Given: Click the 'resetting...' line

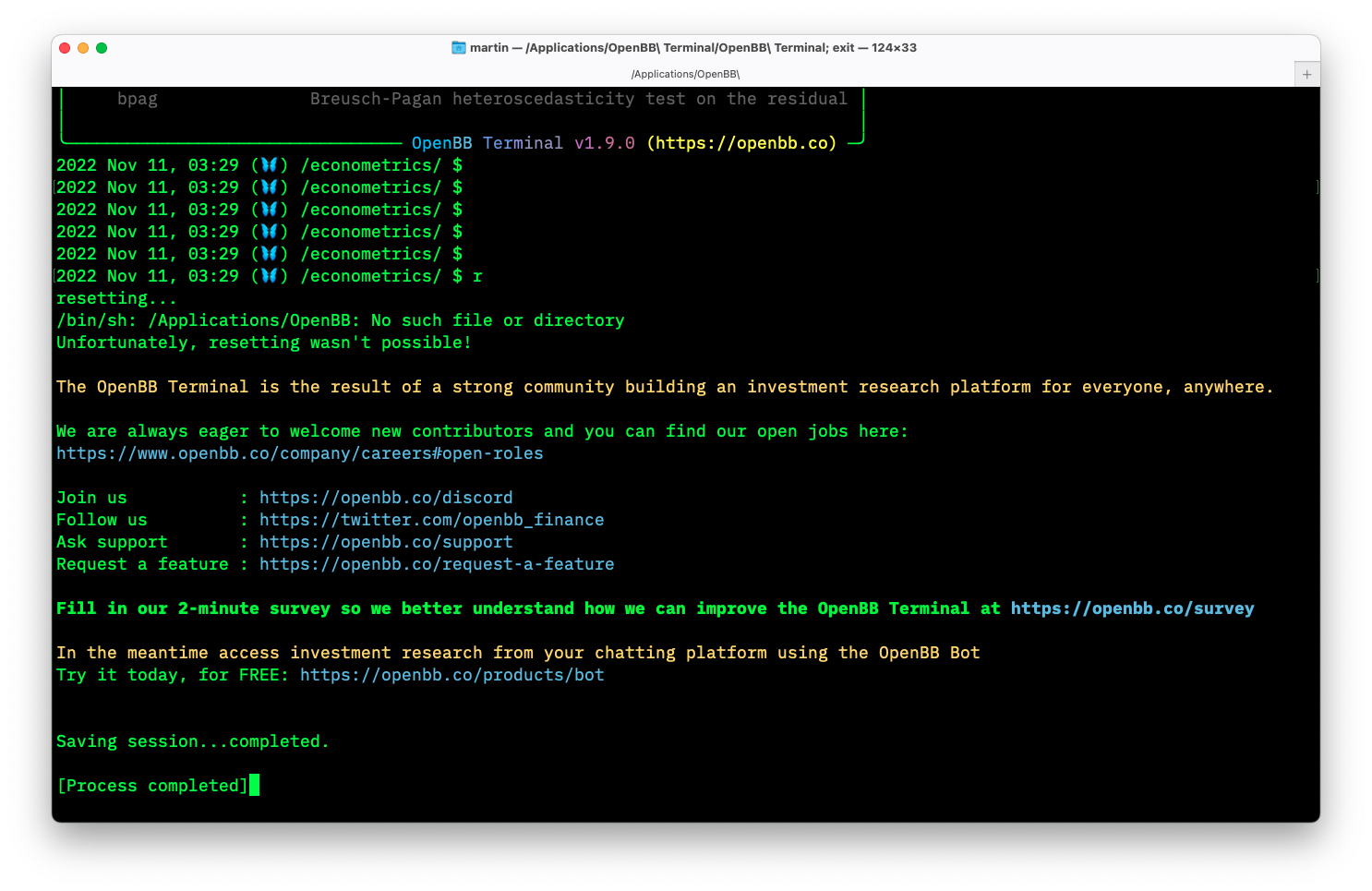Looking at the screenshot, I should 116,298.
